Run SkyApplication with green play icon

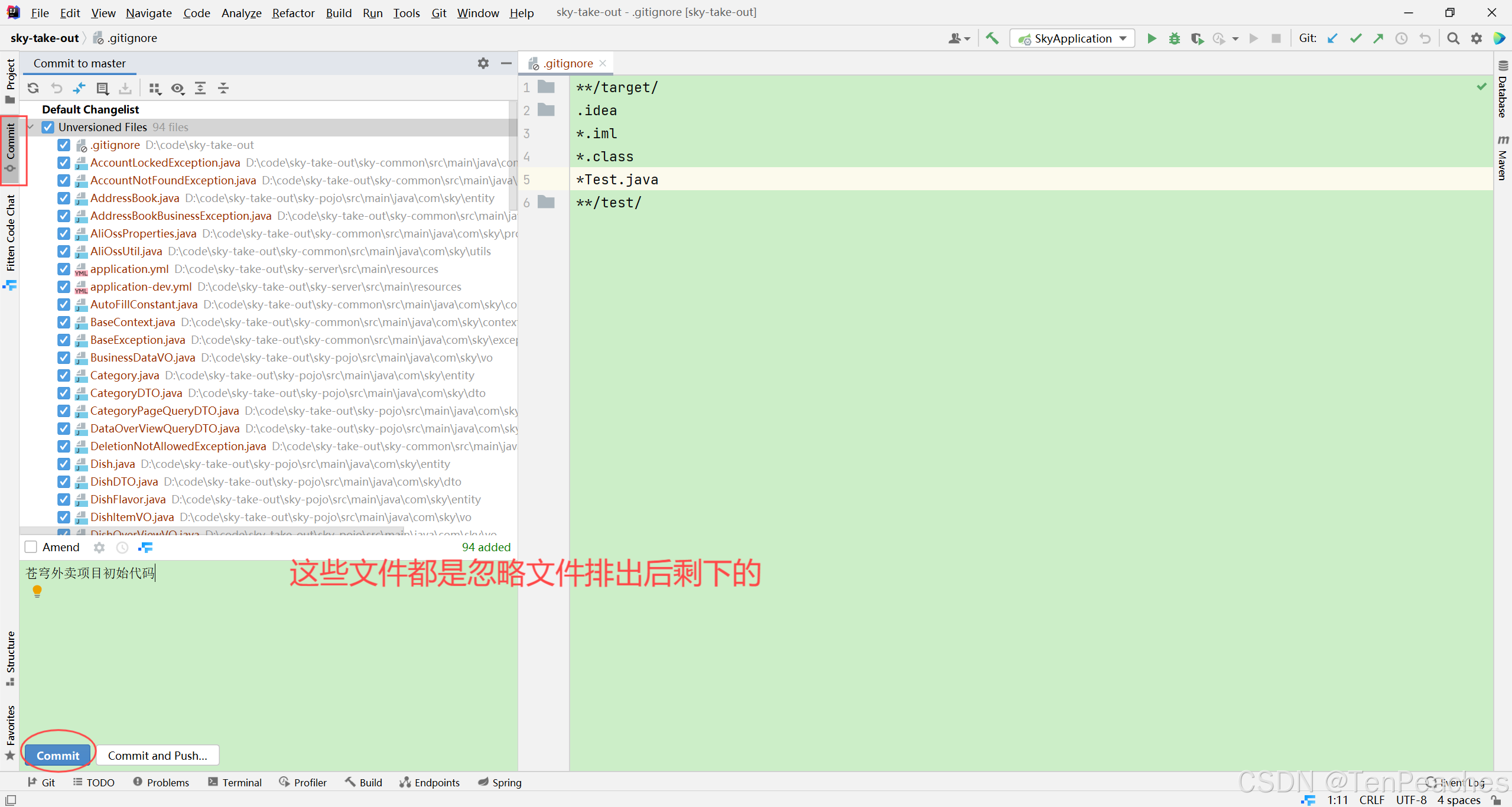[1152, 38]
